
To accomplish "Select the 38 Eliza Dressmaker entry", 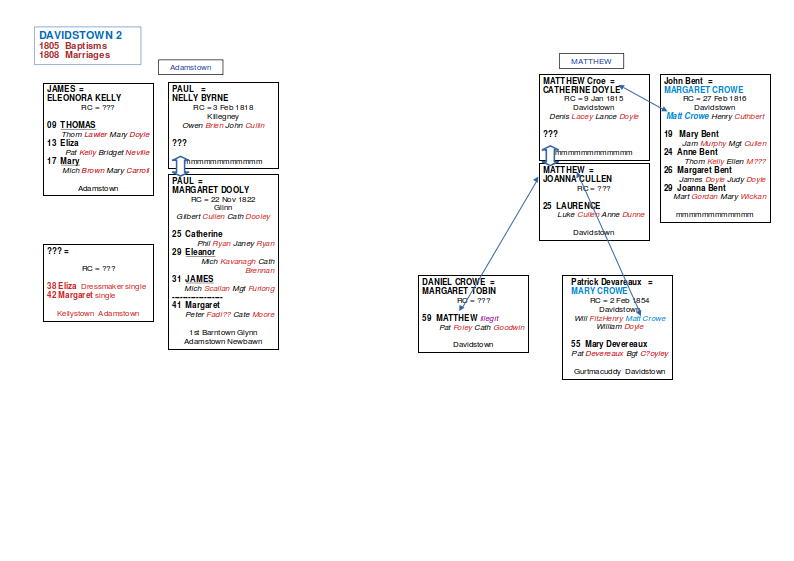I will (x=96, y=286).
